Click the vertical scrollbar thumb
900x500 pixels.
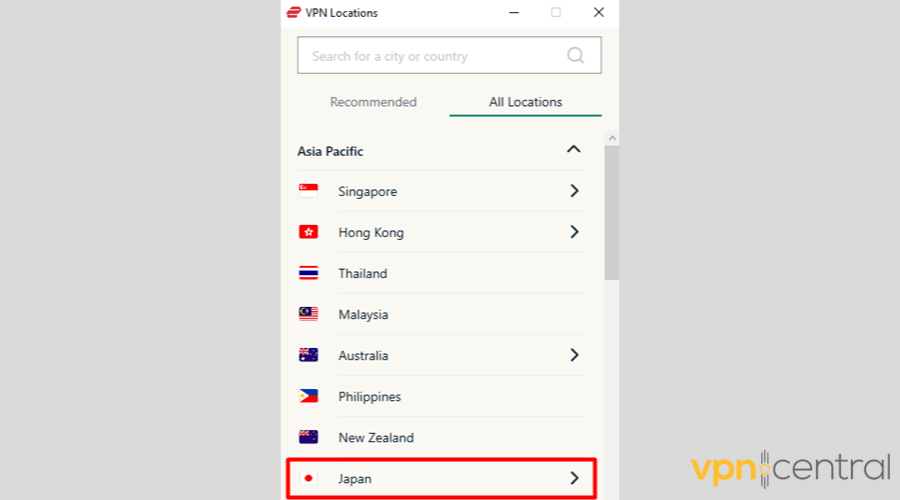[x=611, y=212]
